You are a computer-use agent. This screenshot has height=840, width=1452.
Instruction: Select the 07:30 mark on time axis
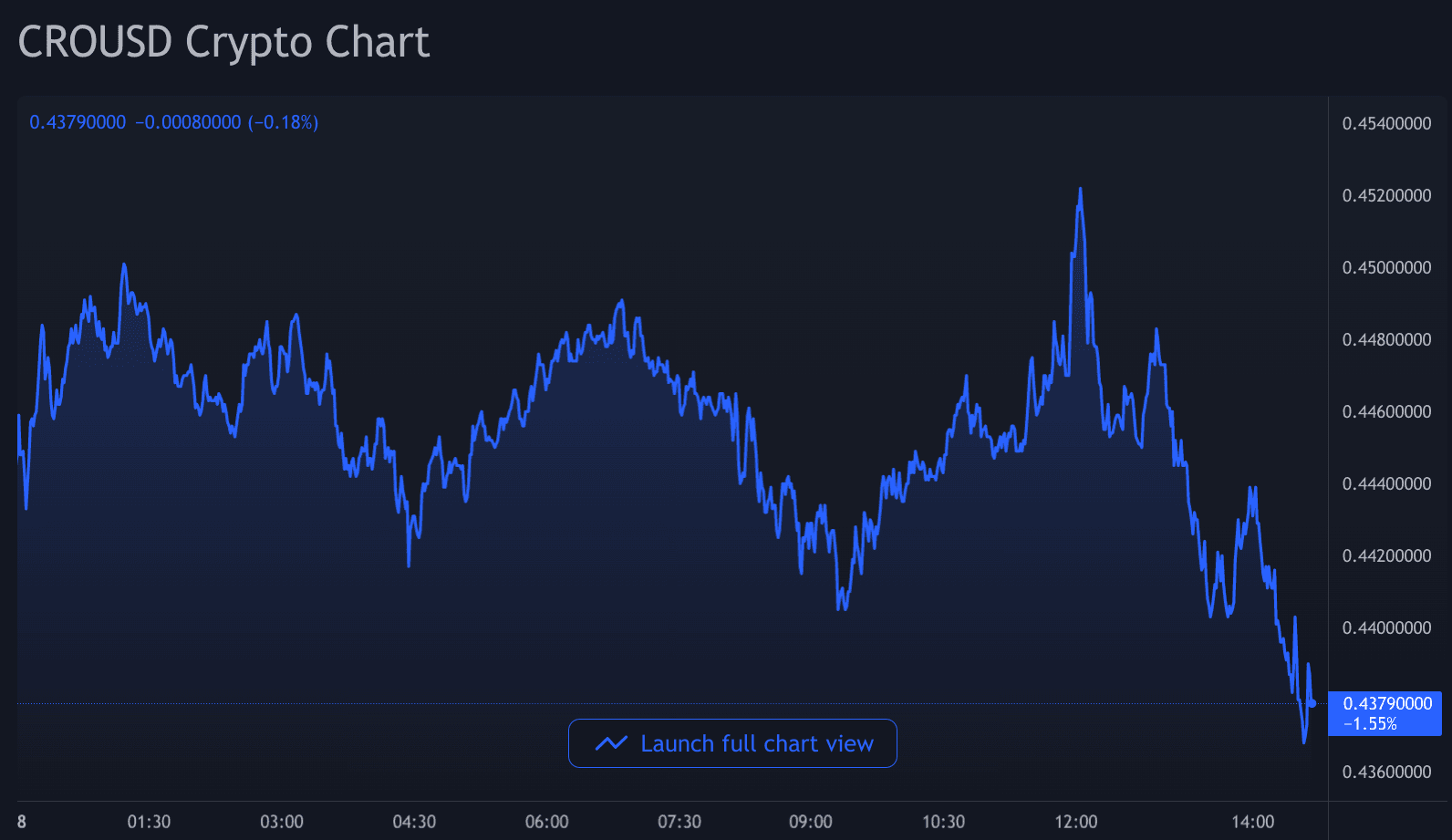(679, 822)
